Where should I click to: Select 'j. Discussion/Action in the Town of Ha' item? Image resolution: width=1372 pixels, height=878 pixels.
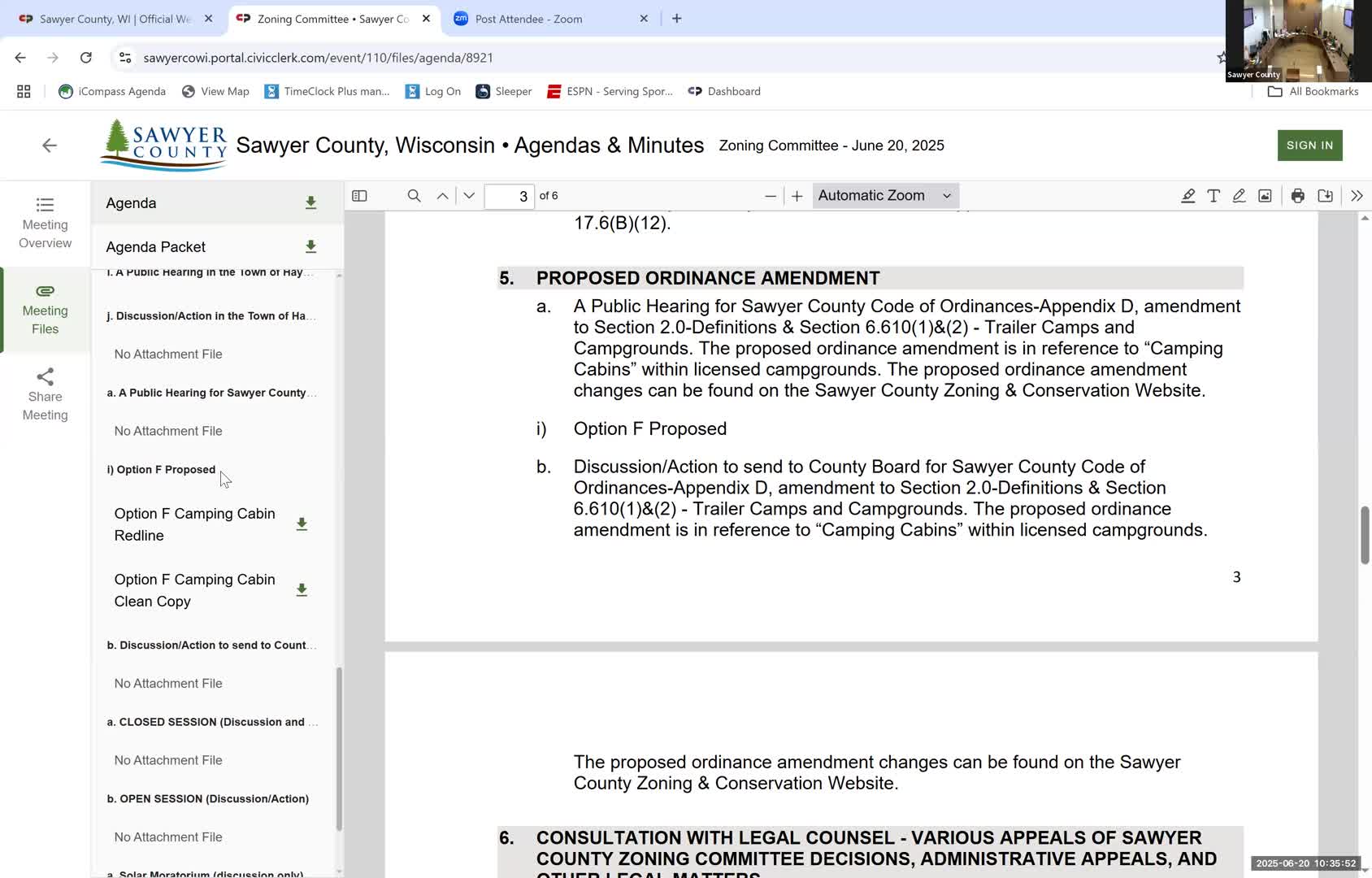tap(211, 316)
